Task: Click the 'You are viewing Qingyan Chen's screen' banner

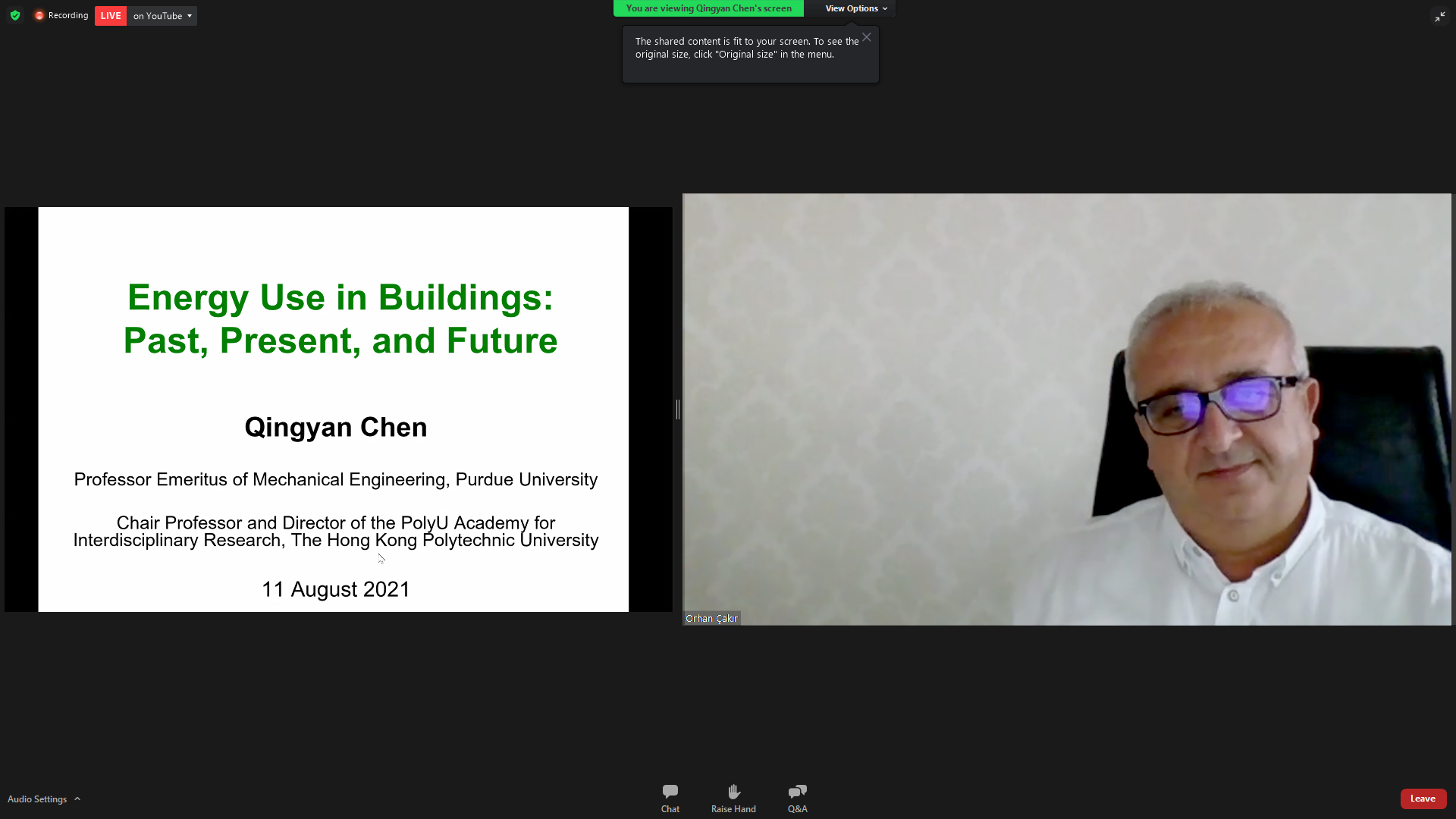Action: tap(708, 8)
